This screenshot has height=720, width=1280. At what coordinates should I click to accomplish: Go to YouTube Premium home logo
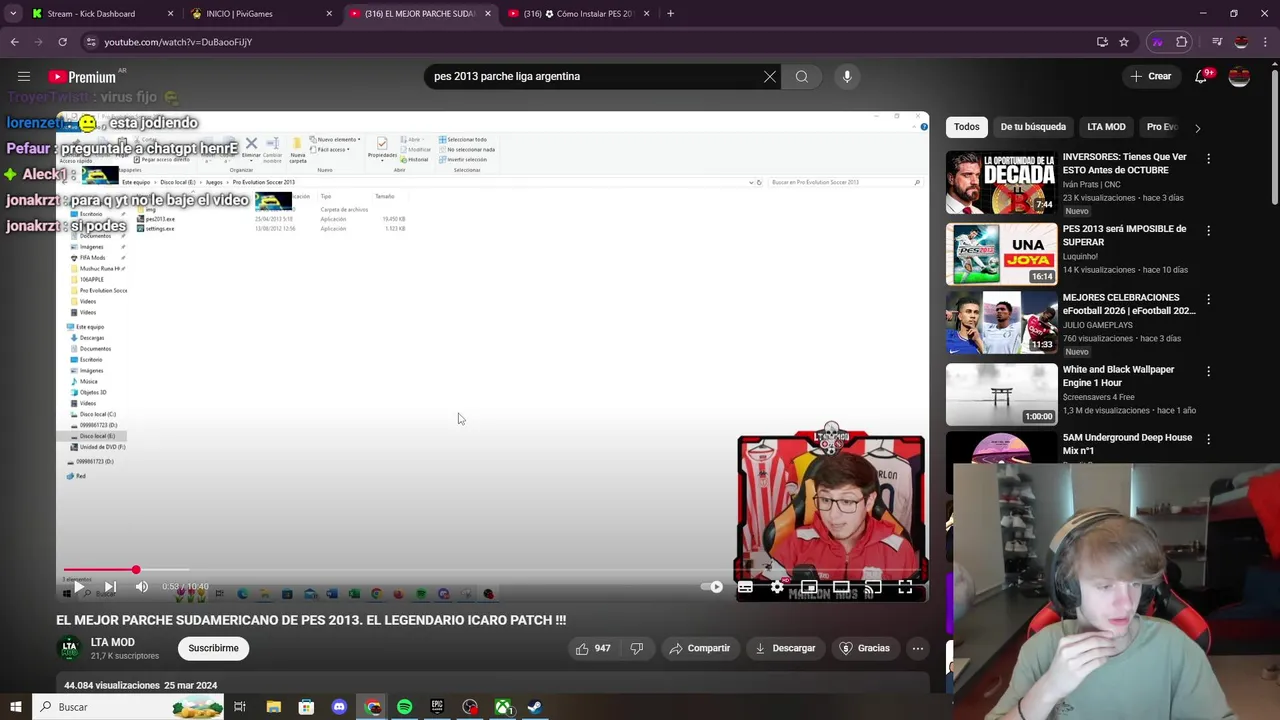(82, 77)
